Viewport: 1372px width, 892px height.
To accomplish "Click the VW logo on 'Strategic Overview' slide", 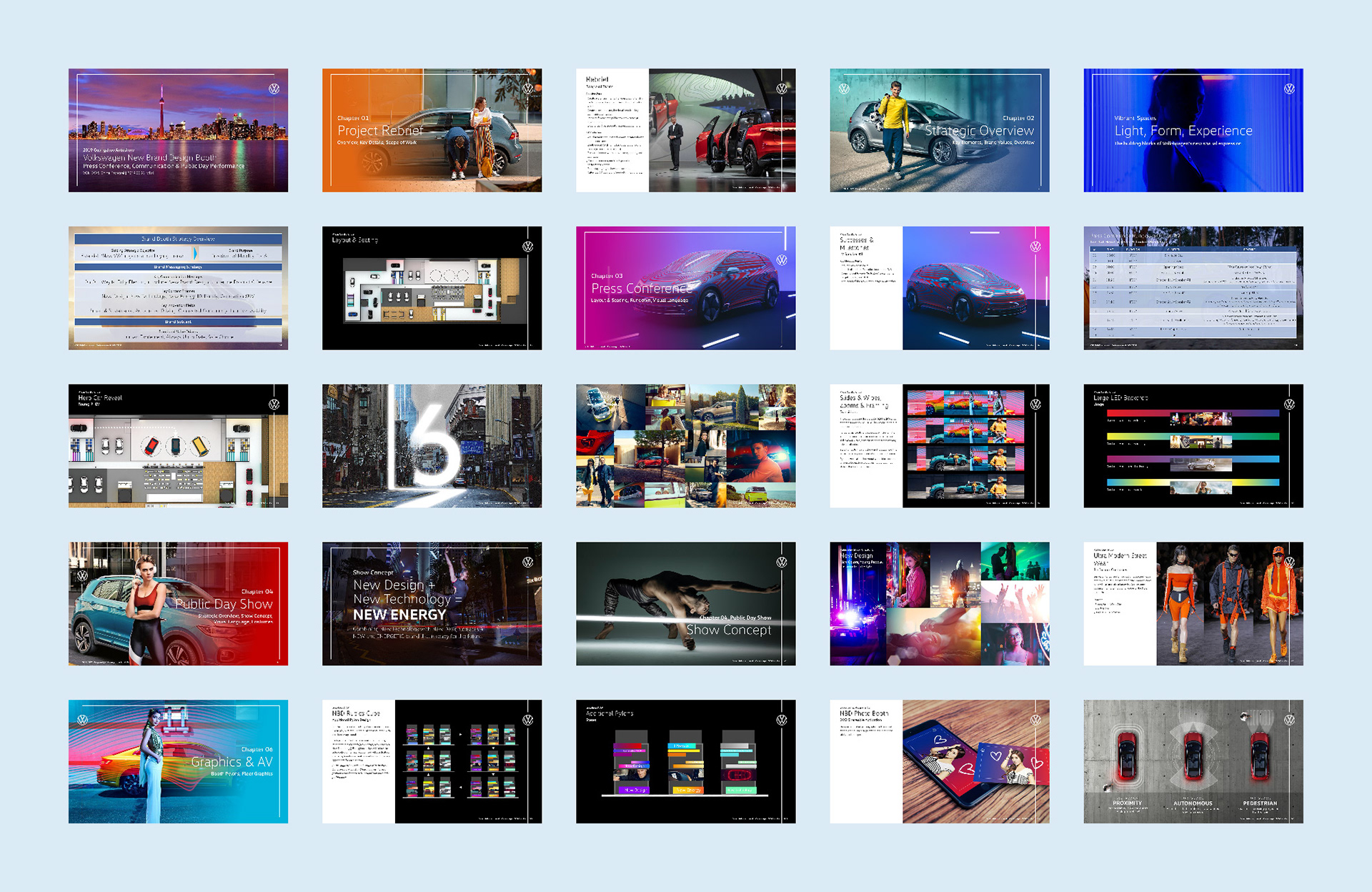I will (844, 89).
